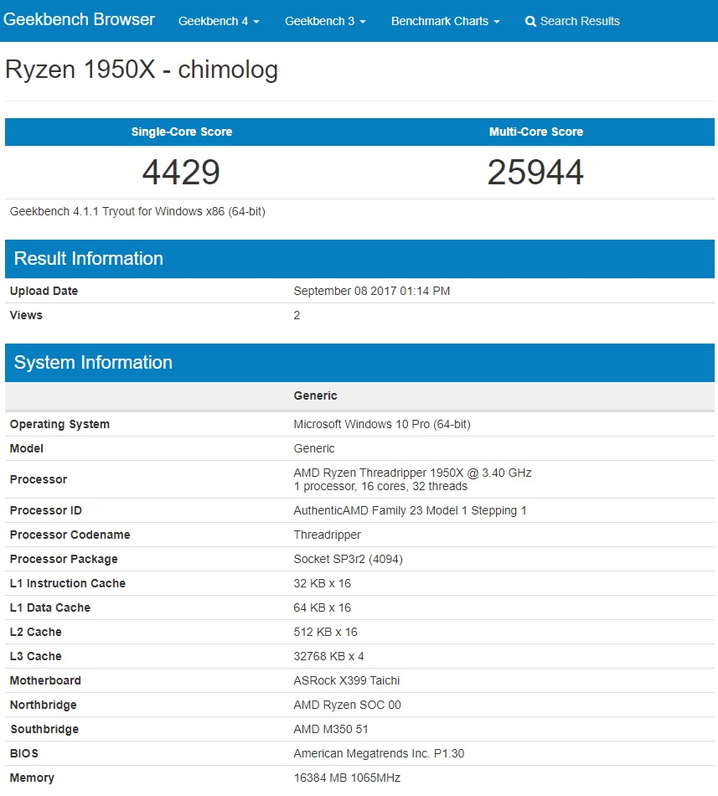Click the 1 processor, 16 cores, 32 threads line

380,486
